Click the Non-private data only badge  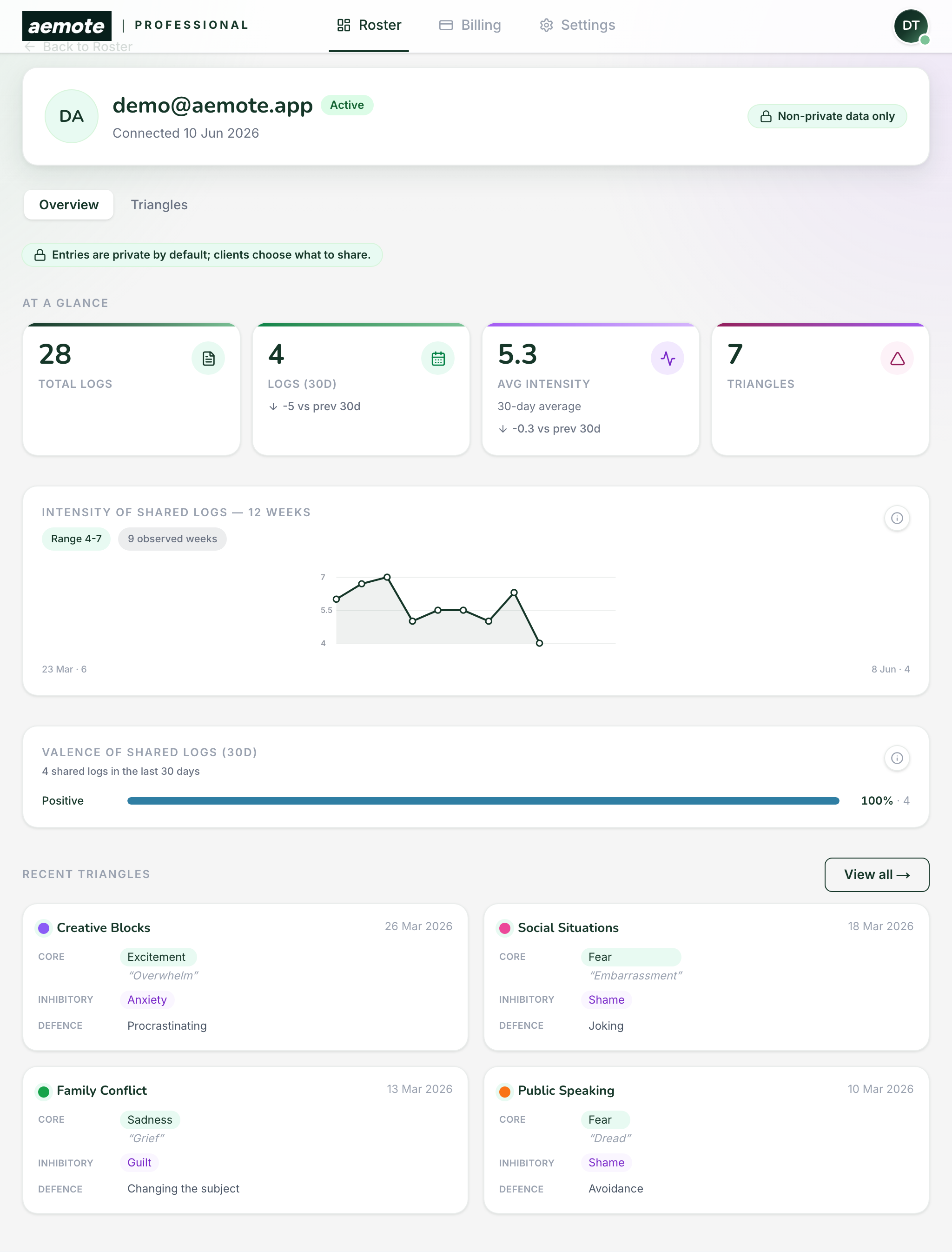tap(827, 116)
